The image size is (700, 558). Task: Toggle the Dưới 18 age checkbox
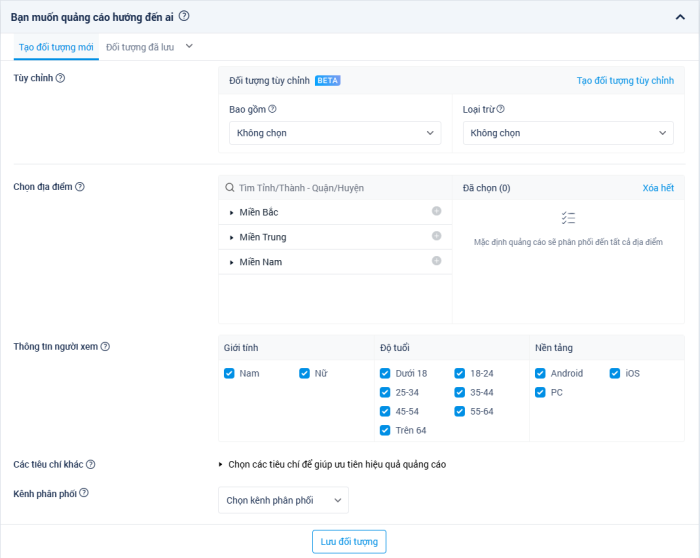tap(385, 373)
